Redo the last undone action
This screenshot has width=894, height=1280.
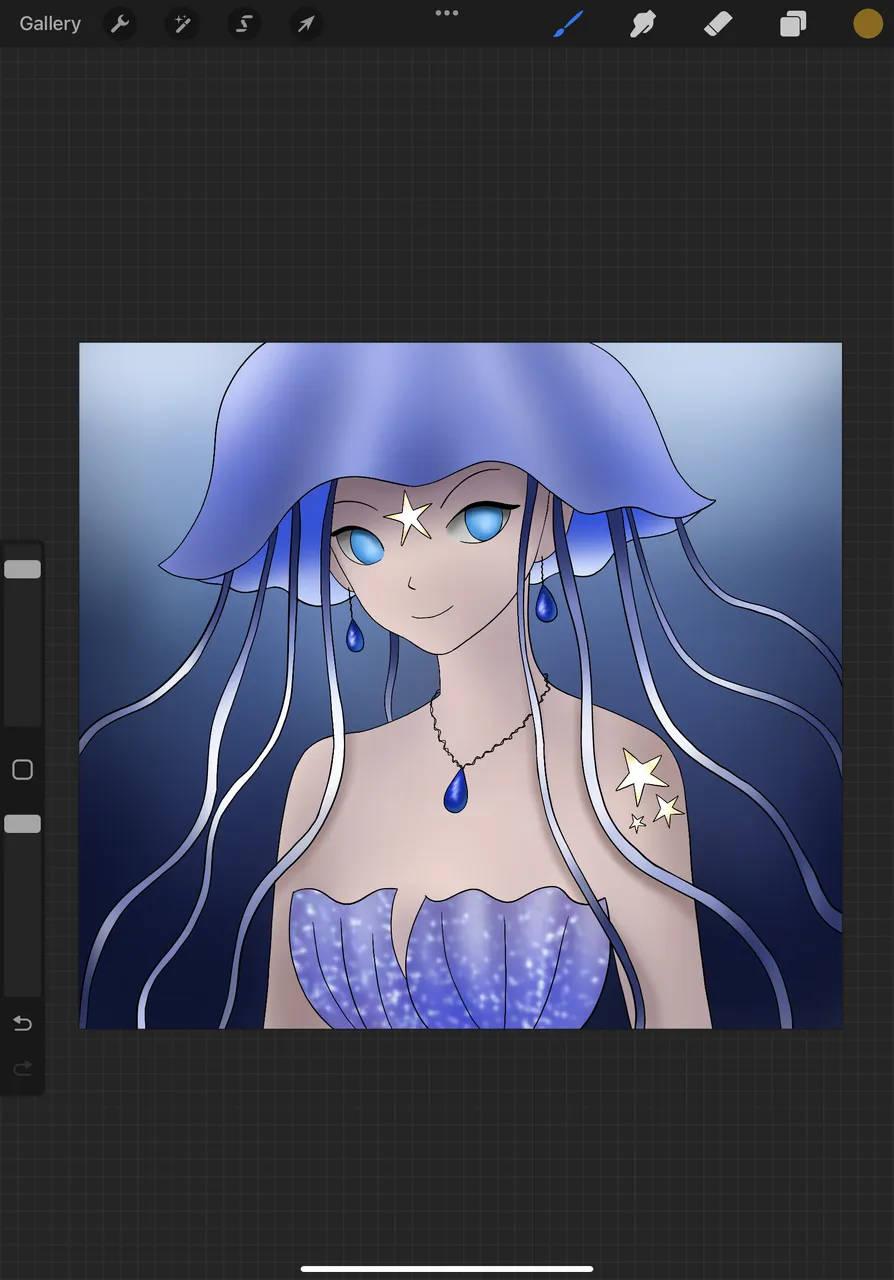click(22, 1069)
